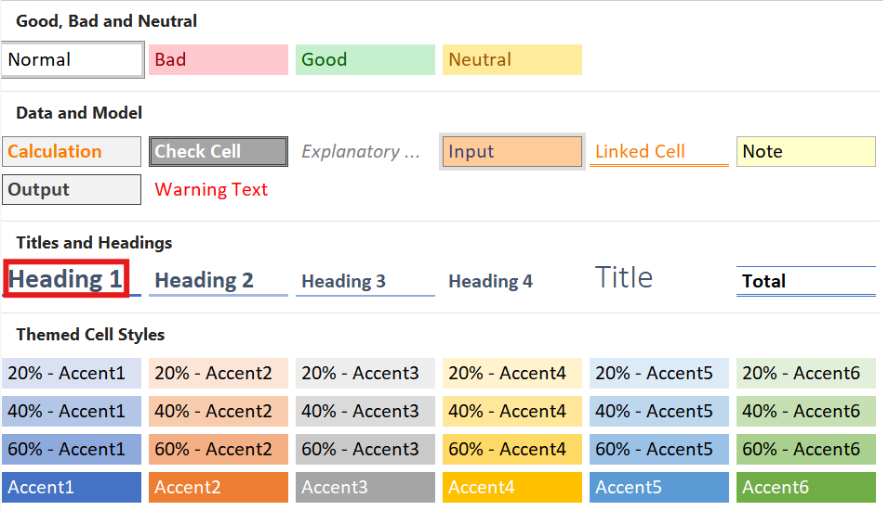Click the Heading 1 style
Viewport: 883px width, 511px height.
tap(67, 279)
